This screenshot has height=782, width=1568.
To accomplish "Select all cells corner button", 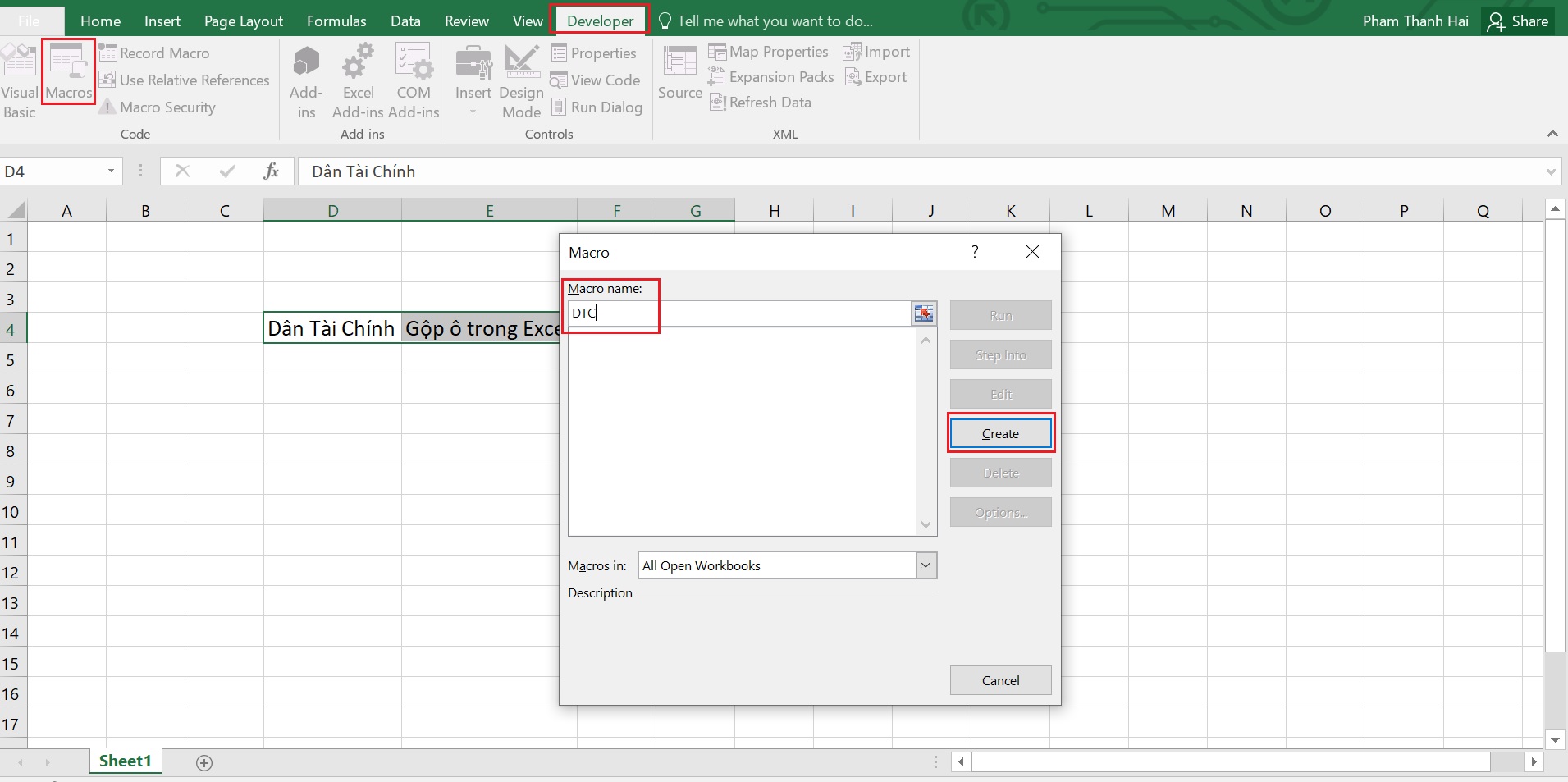I will click(x=14, y=211).
